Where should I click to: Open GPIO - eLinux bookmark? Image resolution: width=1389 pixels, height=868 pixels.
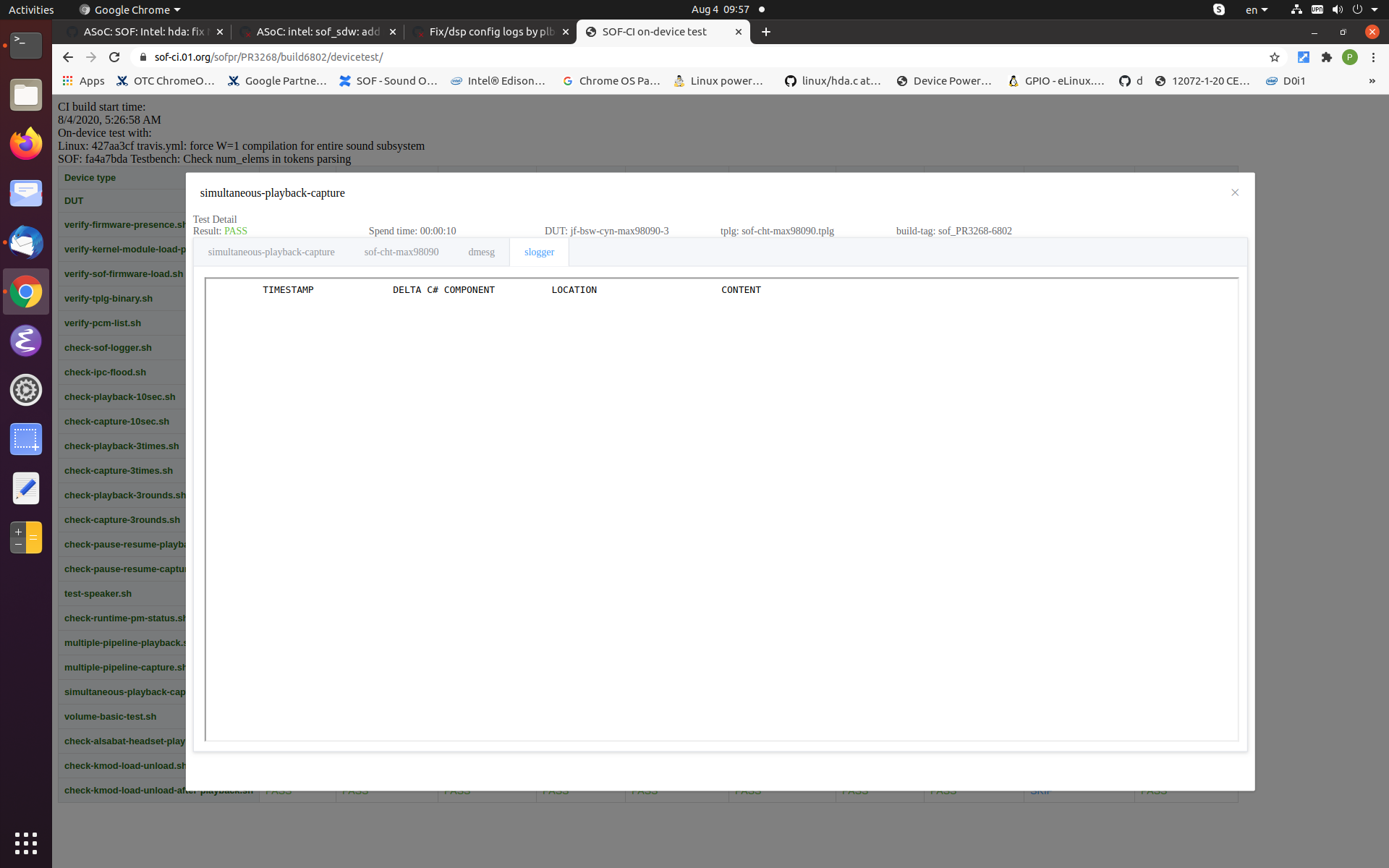click(x=1056, y=81)
